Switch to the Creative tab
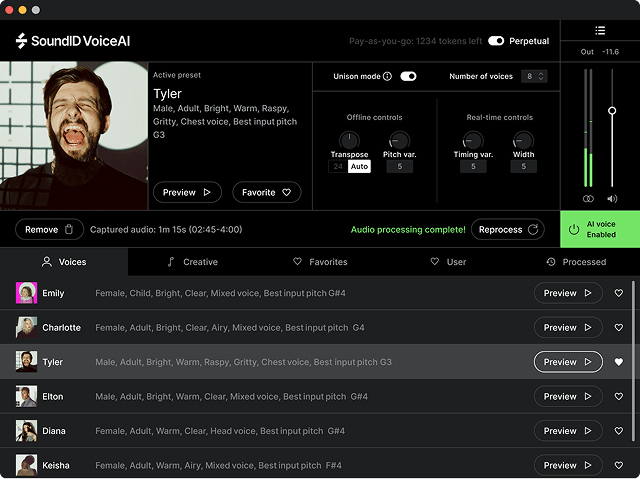This screenshot has height=479, width=640. 192,262
